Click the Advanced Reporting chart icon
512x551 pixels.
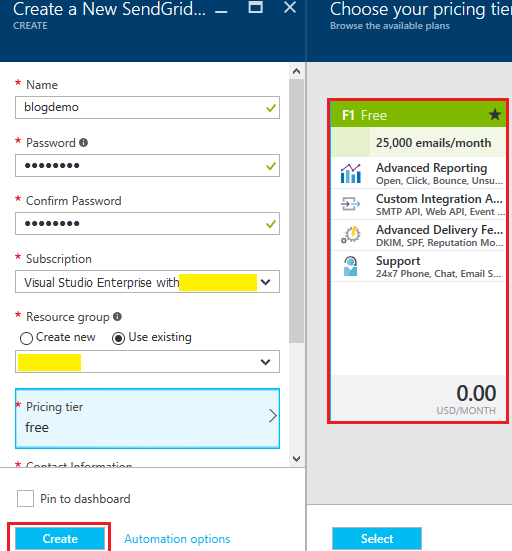click(351, 173)
